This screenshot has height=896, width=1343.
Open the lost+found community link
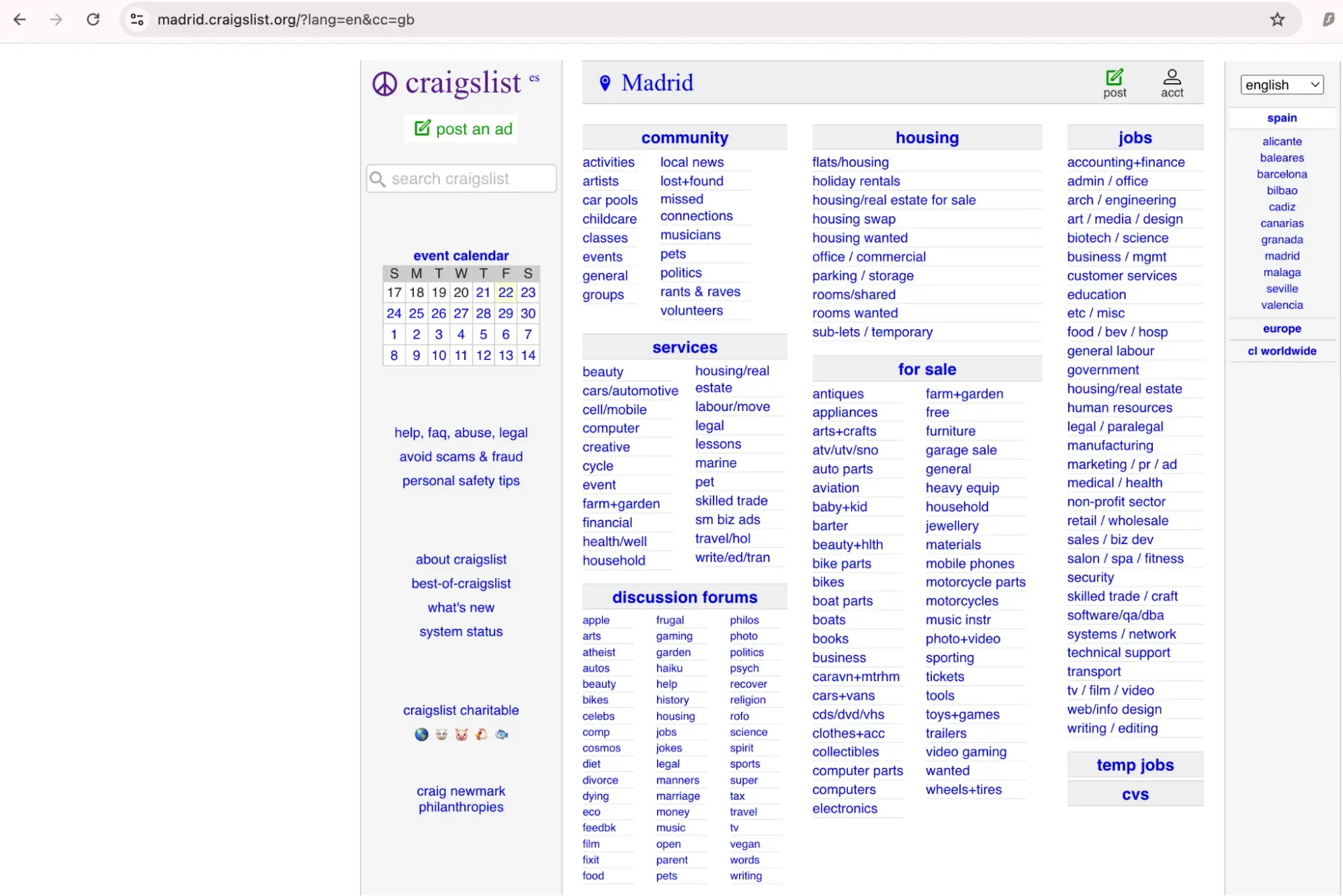pyautogui.click(x=691, y=181)
